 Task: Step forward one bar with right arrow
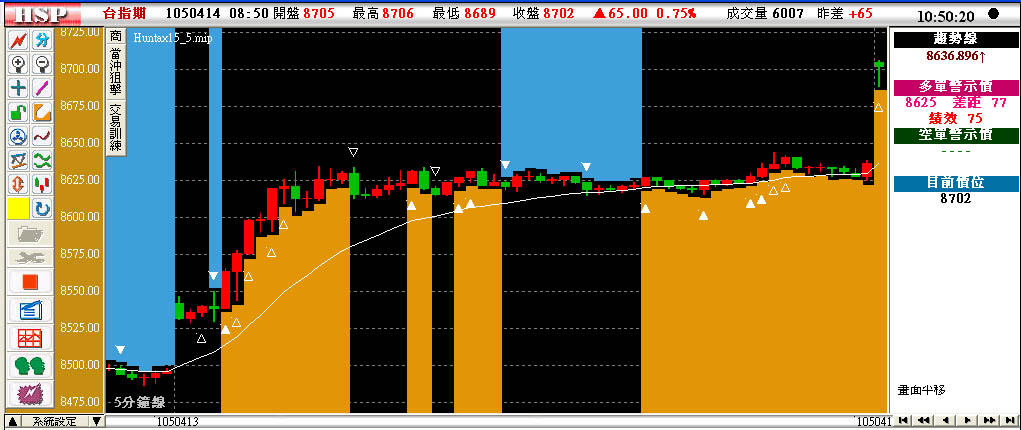tap(968, 420)
